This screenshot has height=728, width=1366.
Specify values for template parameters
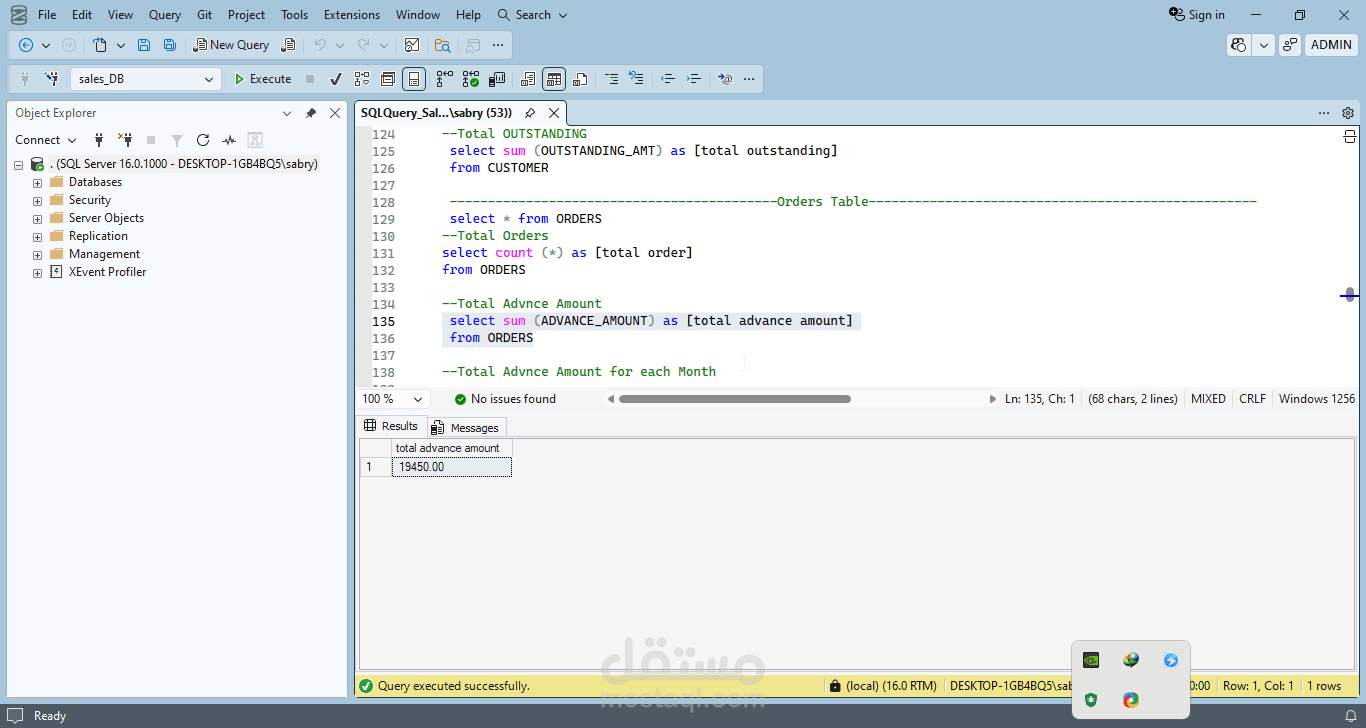(726, 79)
